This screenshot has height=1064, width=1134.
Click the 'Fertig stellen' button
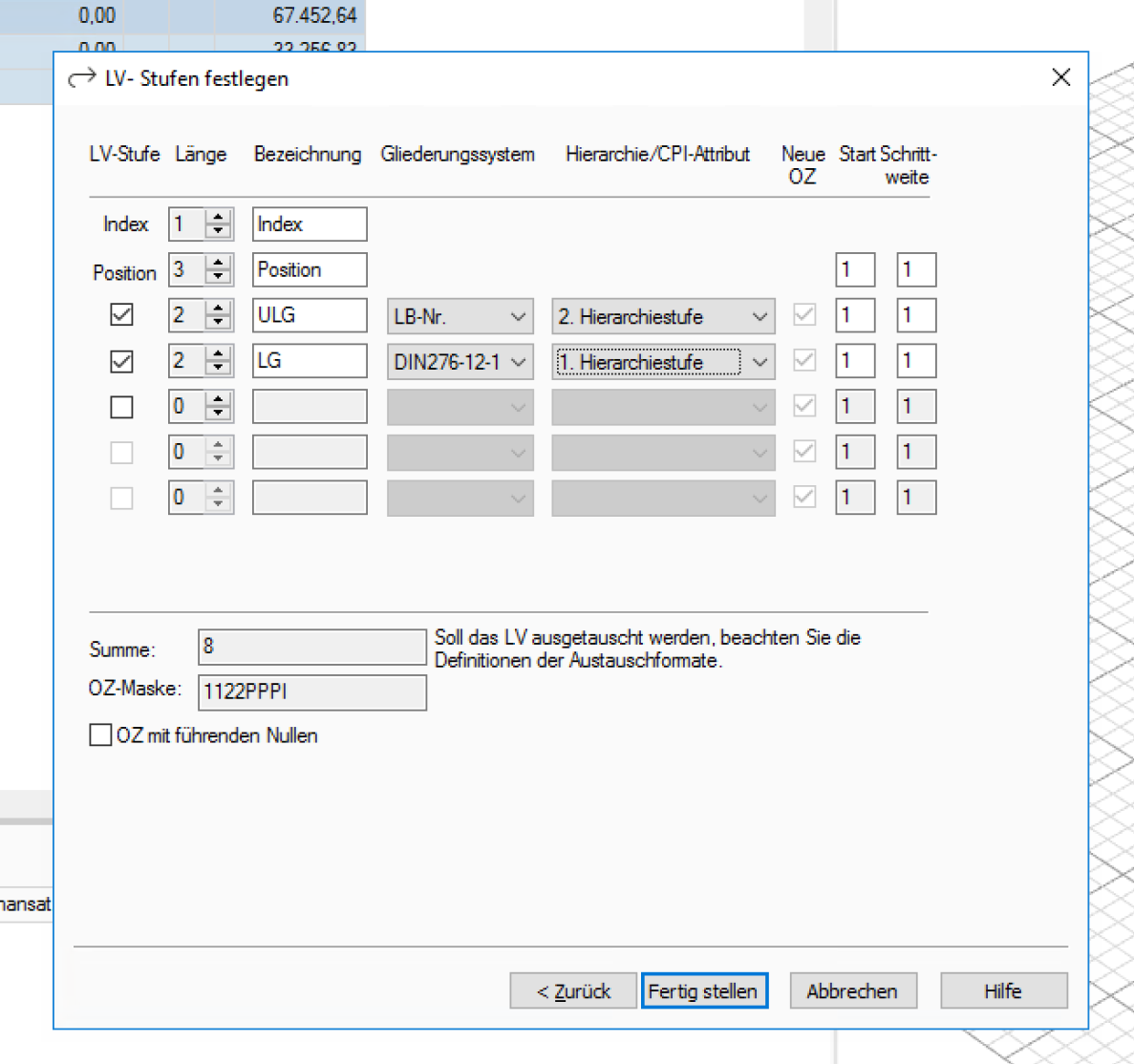[x=704, y=990]
